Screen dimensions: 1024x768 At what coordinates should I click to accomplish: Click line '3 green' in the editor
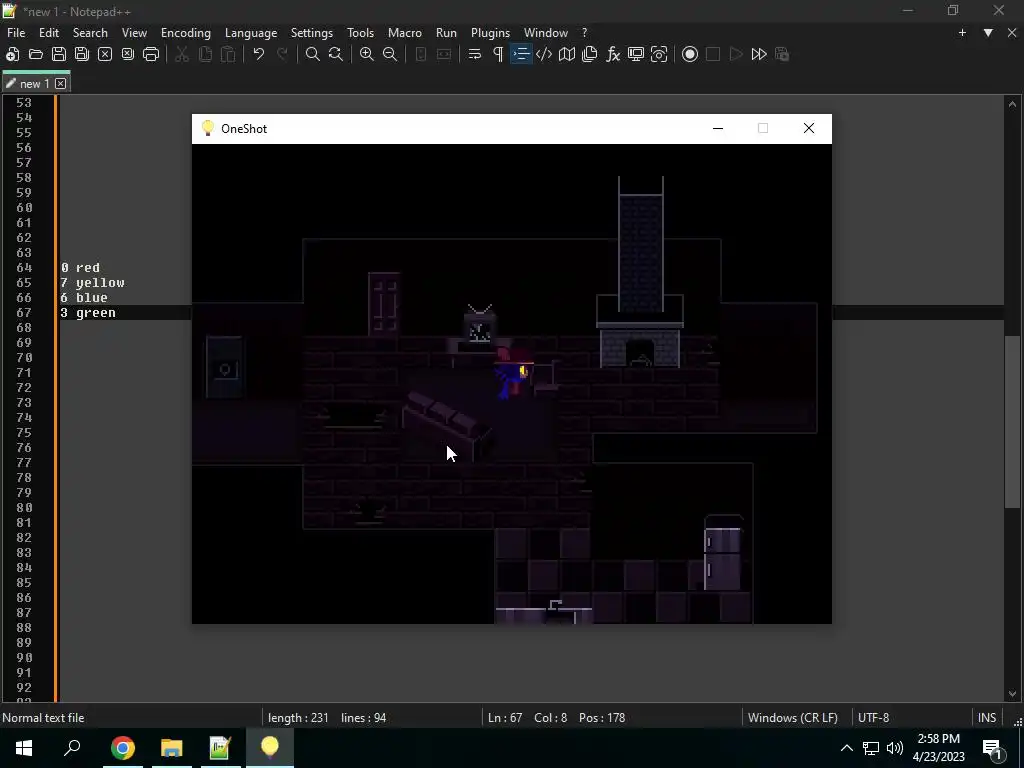[x=88, y=313]
